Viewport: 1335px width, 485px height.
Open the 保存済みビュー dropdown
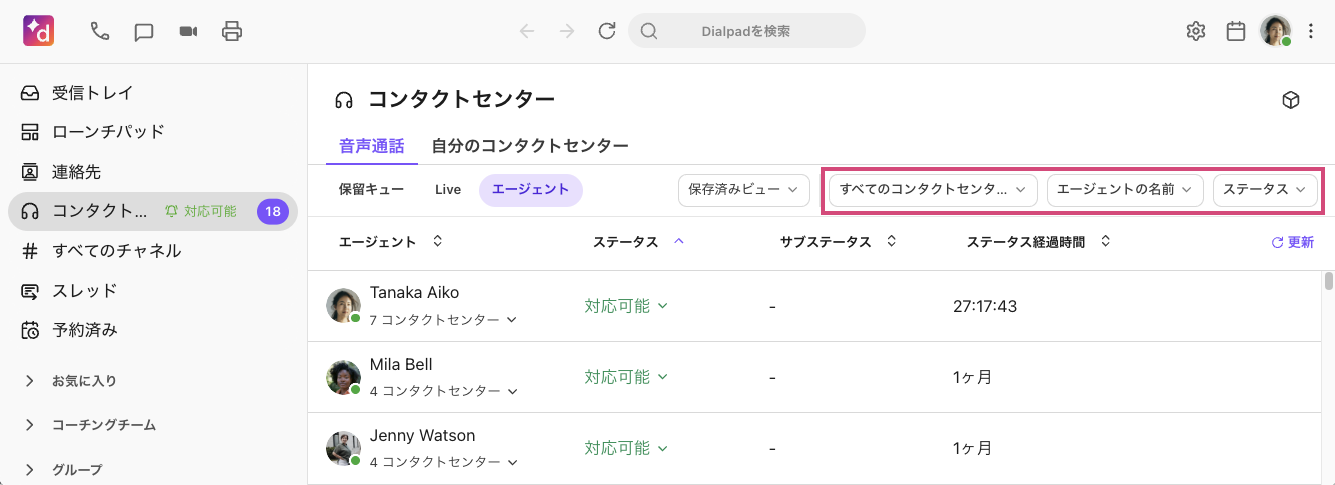(743, 189)
